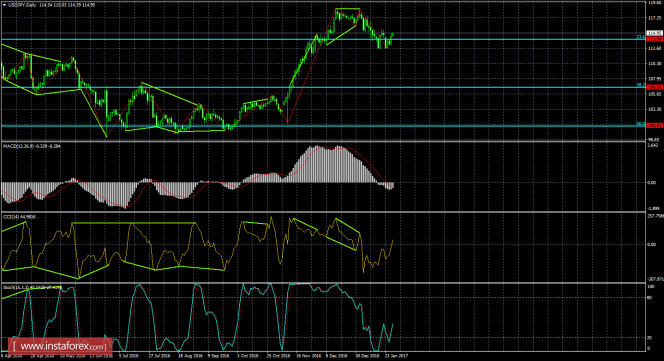Click the 50.0 Fibonacci level label
Viewport: 664px width, 361px height.
tap(641, 124)
